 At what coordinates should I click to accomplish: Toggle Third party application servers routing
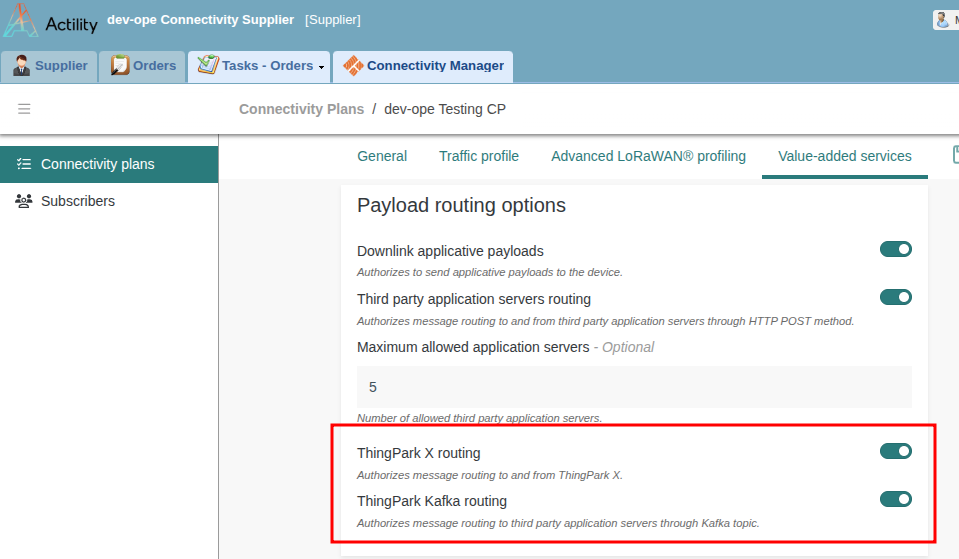click(896, 297)
